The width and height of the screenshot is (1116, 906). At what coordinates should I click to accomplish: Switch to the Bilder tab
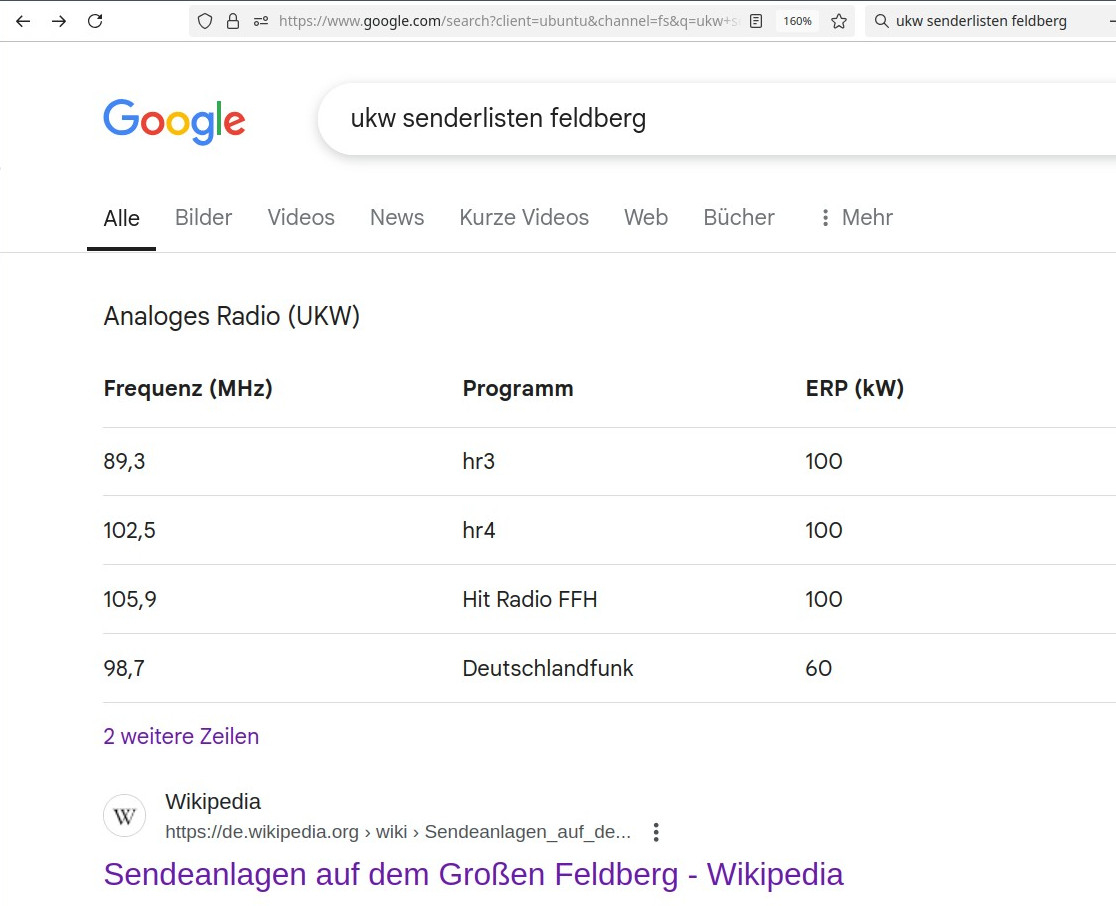pos(204,217)
